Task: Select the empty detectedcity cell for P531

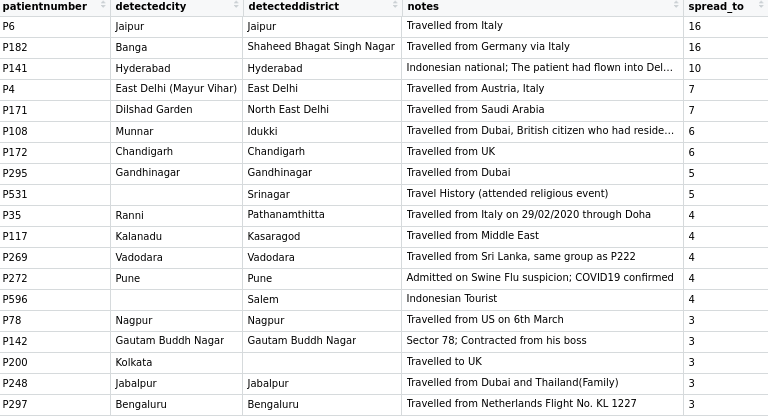Action: [176, 194]
